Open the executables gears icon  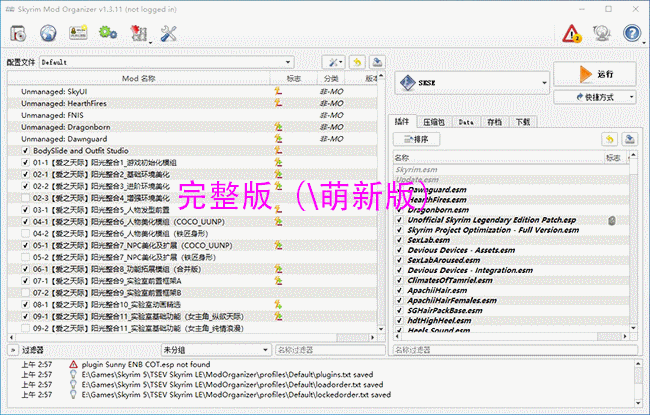coord(108,33)
